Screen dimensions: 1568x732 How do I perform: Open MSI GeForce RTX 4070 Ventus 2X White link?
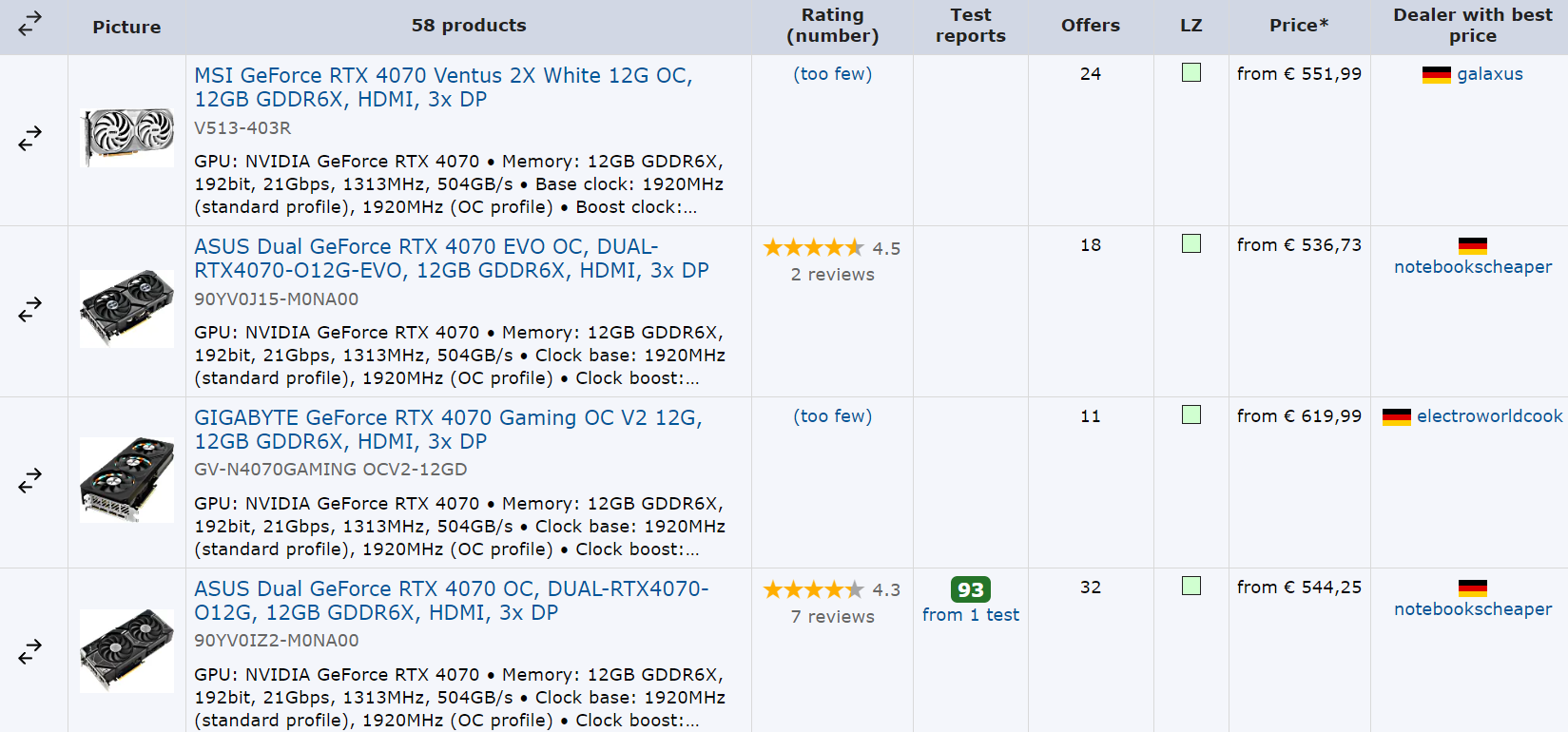443,87
